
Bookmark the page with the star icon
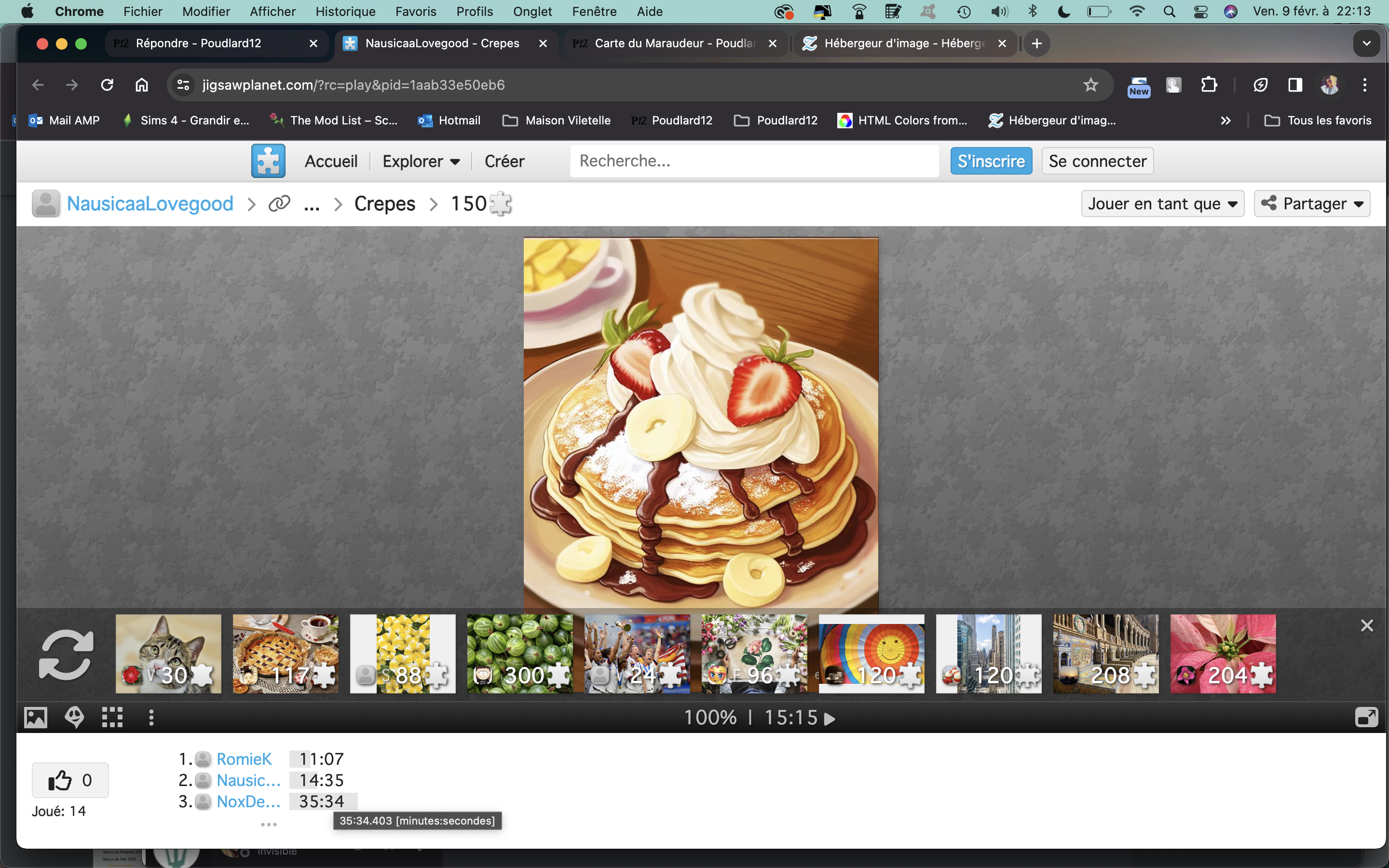(x=1090, y=85)
